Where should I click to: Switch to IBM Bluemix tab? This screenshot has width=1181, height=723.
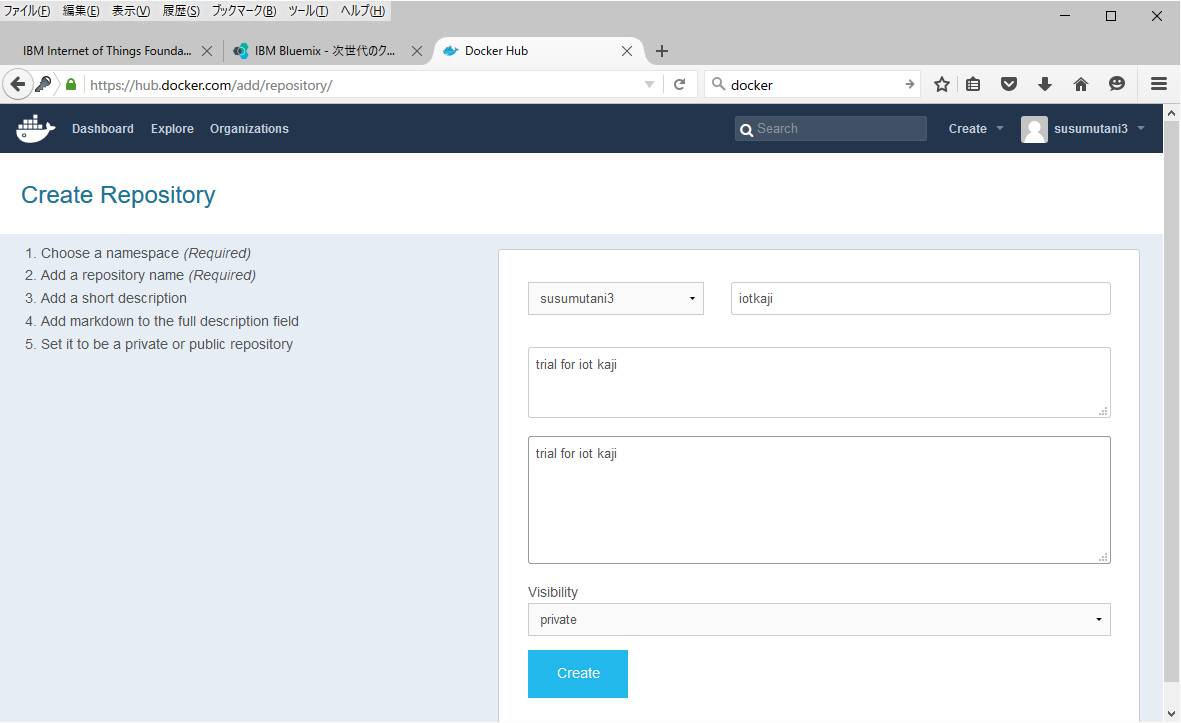(x=325, y=51)
